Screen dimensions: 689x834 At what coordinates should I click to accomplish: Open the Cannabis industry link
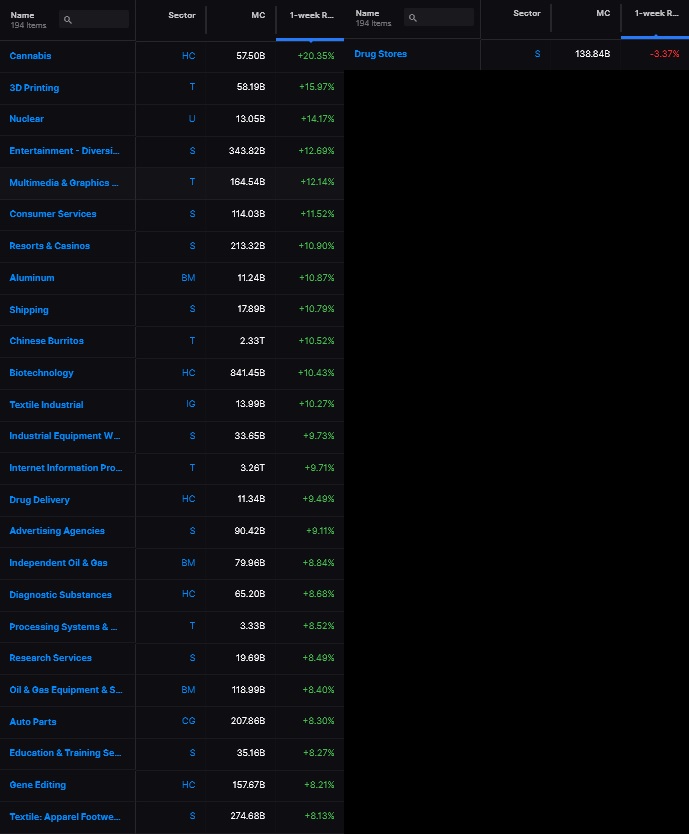[30, 56]
